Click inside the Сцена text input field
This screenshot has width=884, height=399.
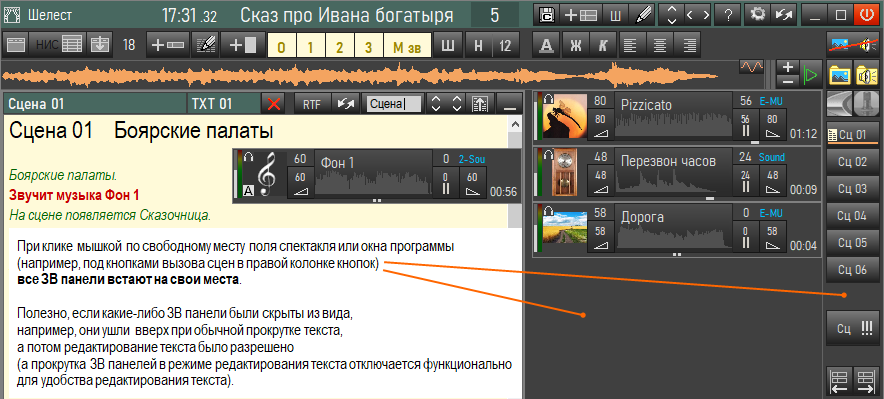pos(392,104)
